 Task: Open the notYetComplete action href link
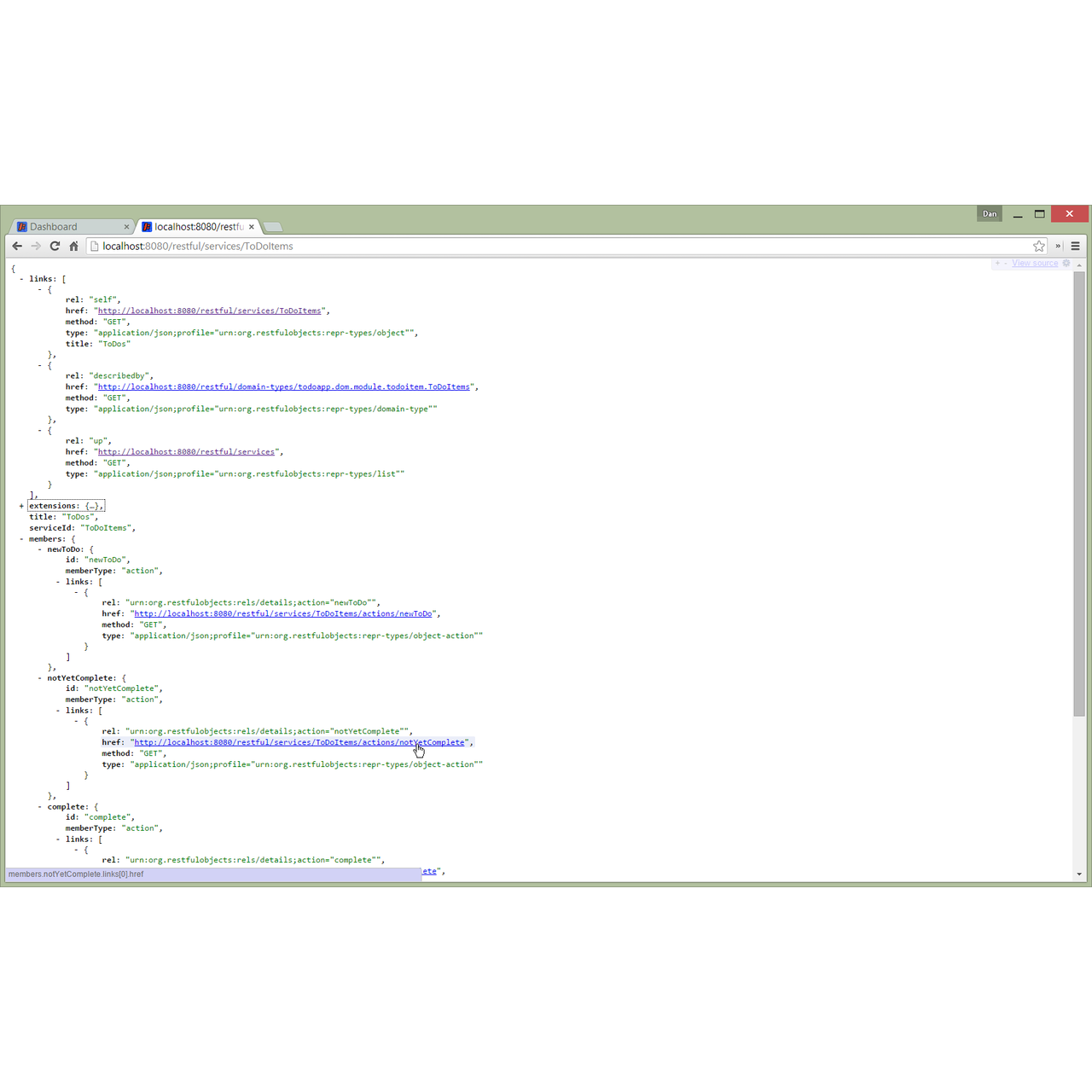[x=299, y=742]
